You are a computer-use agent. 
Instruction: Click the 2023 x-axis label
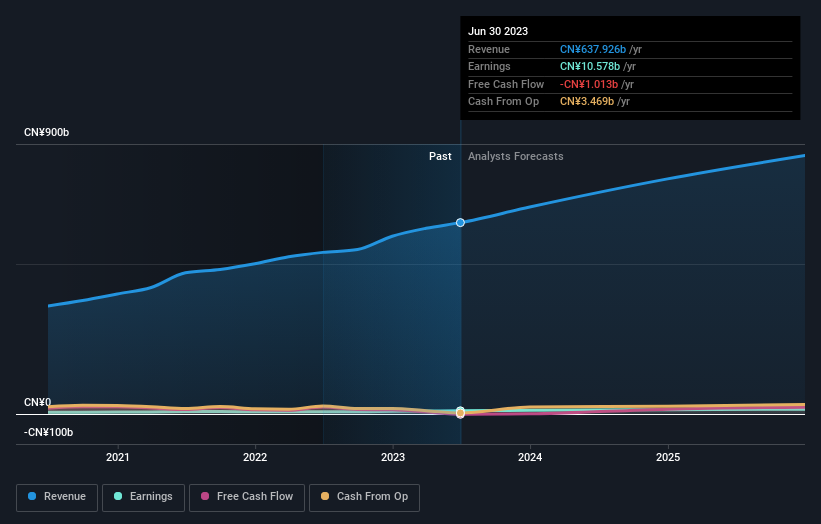pos(393,457)
